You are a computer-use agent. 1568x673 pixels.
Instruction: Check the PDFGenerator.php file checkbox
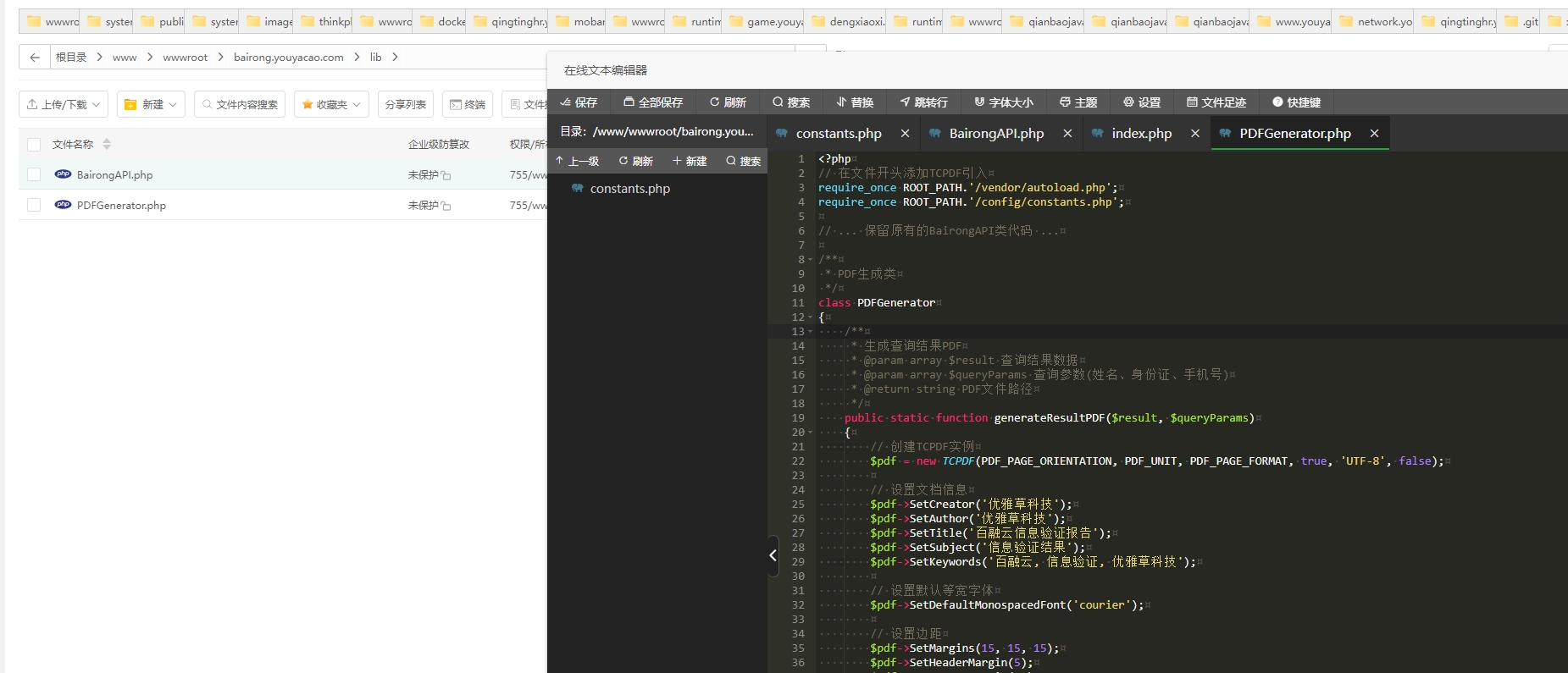click(x=34, y=205)
